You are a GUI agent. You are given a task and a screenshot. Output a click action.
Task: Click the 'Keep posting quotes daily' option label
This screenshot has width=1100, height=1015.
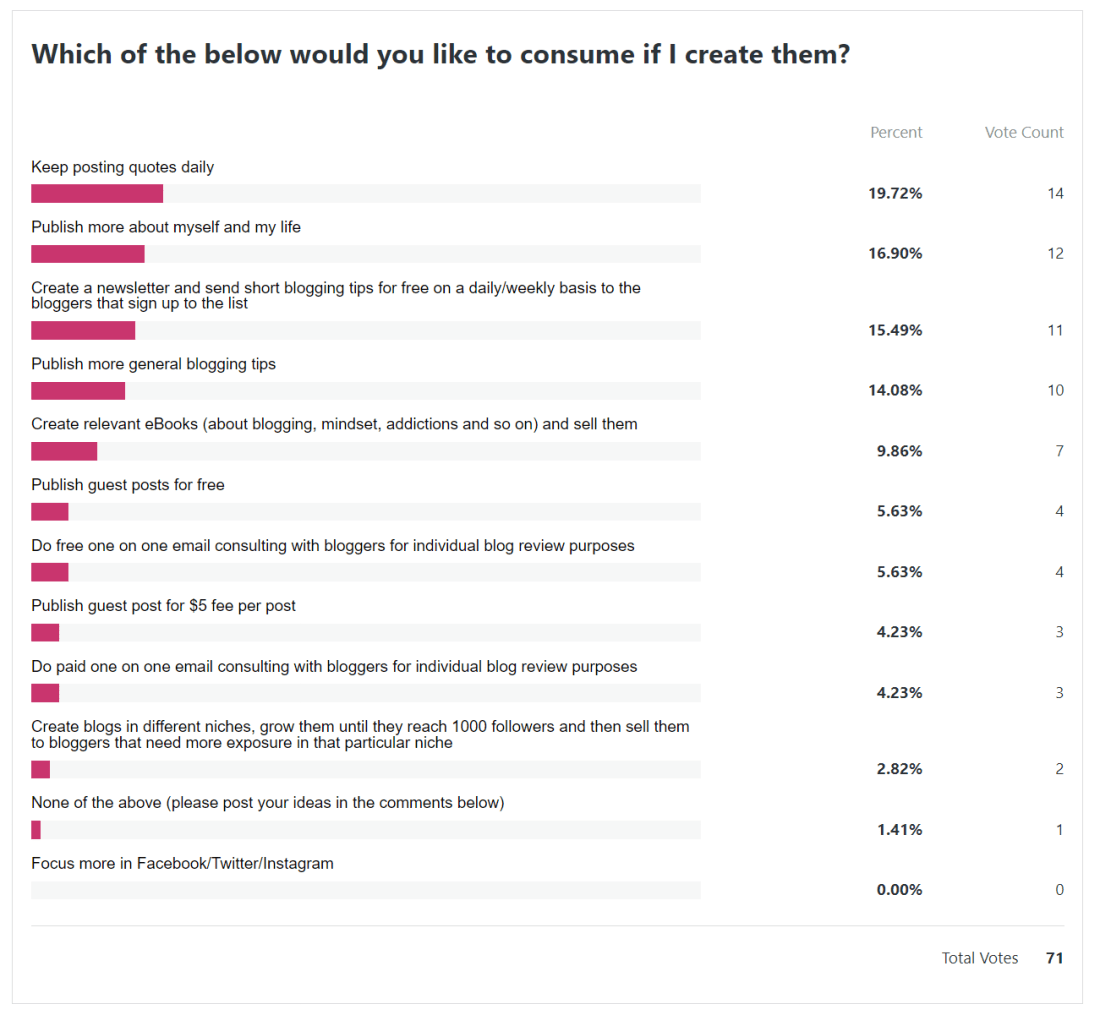pyautogui.click(x=123, y=167)
